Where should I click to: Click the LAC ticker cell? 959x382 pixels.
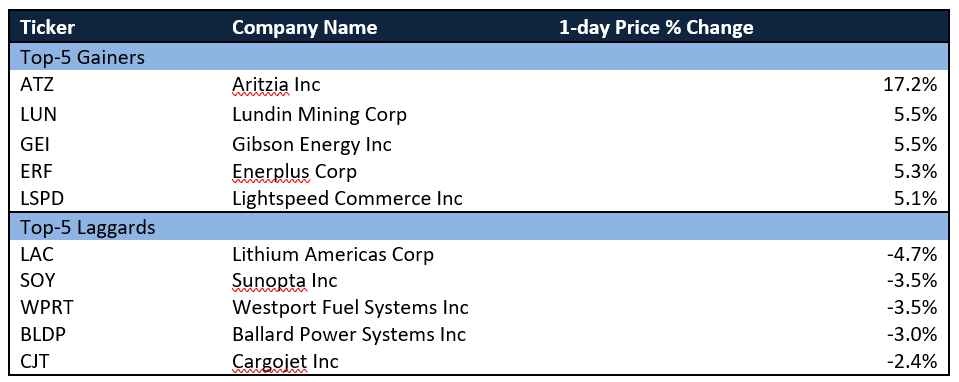click(x=36, y=254)
